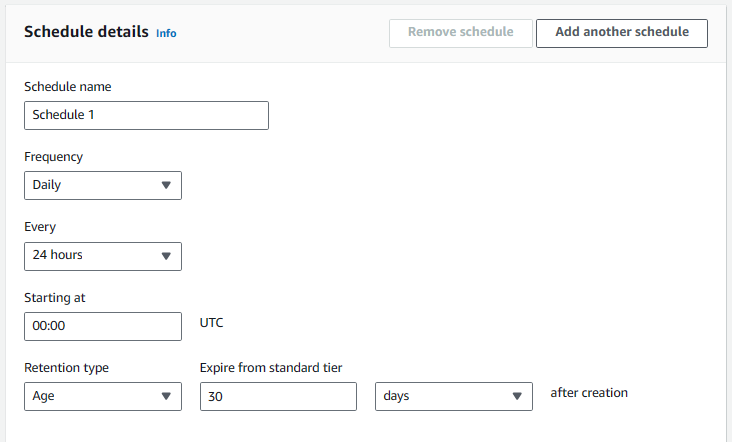Focus the Schedule name text field

[x=146, y=115]
